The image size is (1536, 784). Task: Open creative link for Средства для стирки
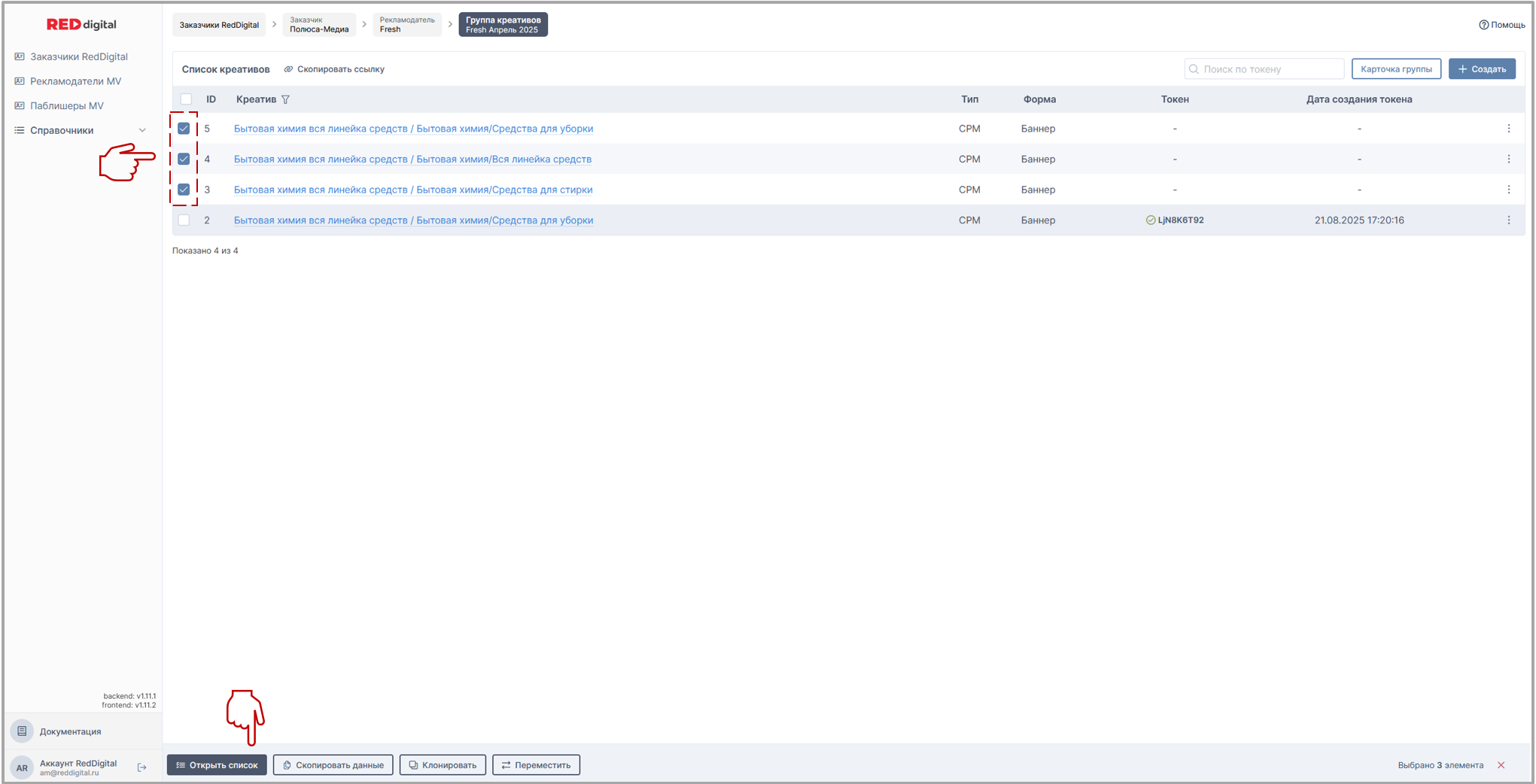tap(413, 190)
